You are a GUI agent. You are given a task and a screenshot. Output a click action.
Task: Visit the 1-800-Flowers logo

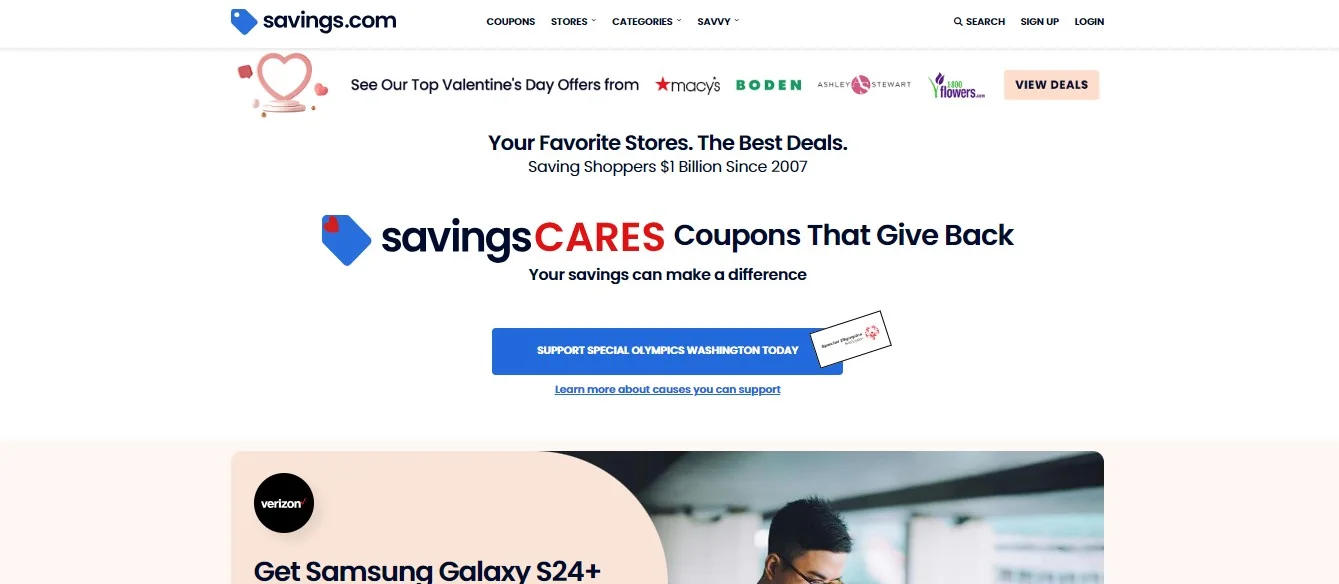tap(957, 85)
